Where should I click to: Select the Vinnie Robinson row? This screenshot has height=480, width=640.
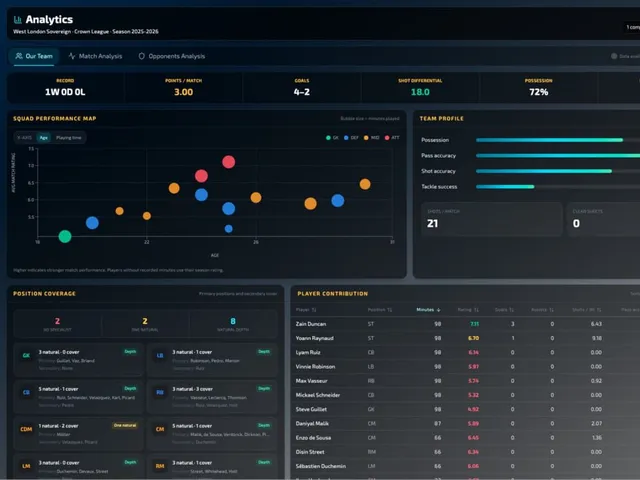pos(465,367)
